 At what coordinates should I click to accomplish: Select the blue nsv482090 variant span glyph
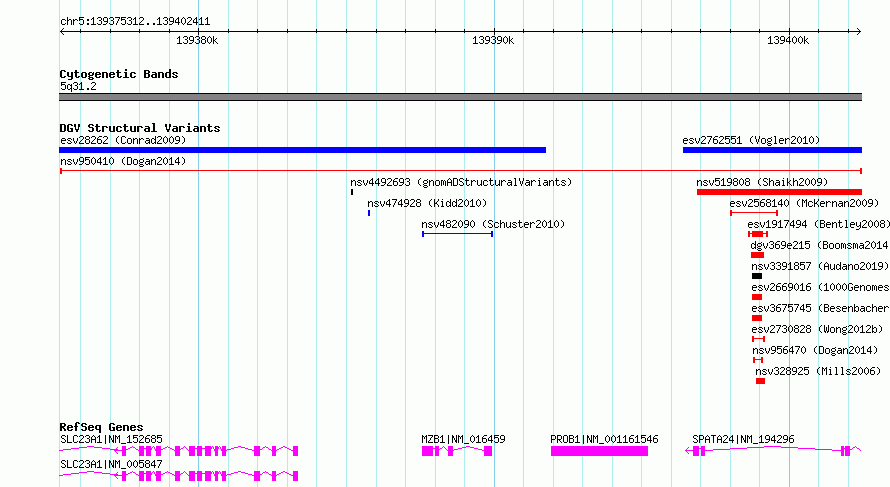[457, 234]
